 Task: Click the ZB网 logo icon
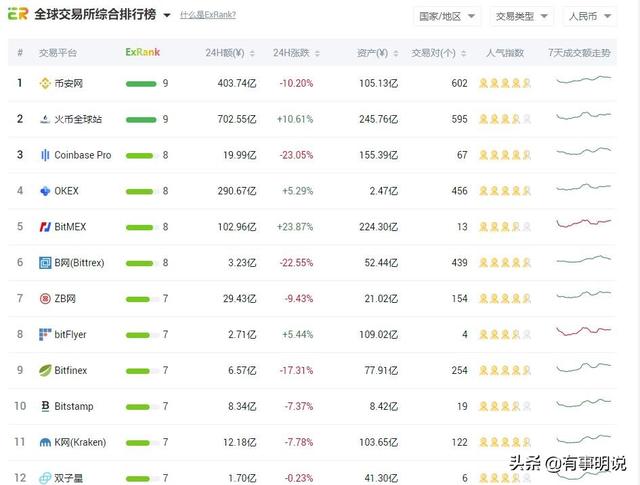[x=45, y=299]
